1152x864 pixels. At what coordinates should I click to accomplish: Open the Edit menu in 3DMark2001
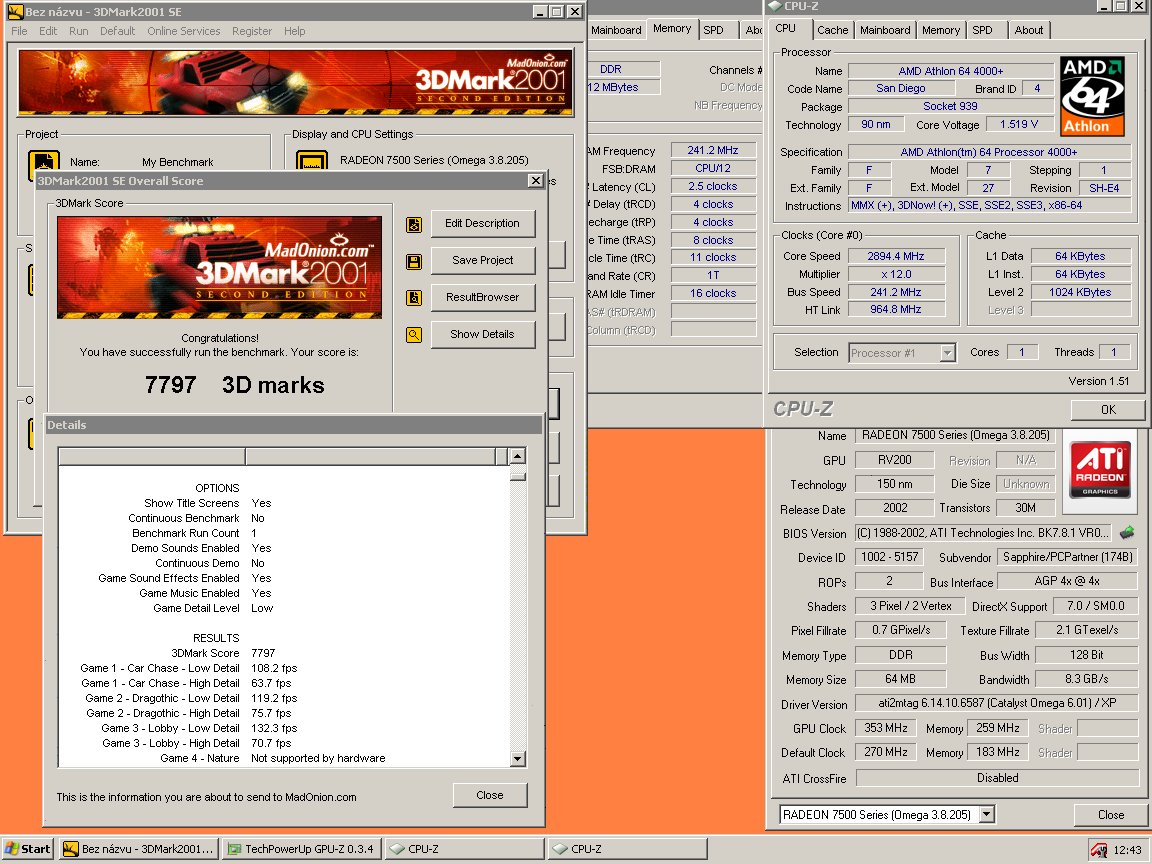(x=48, y=31)
